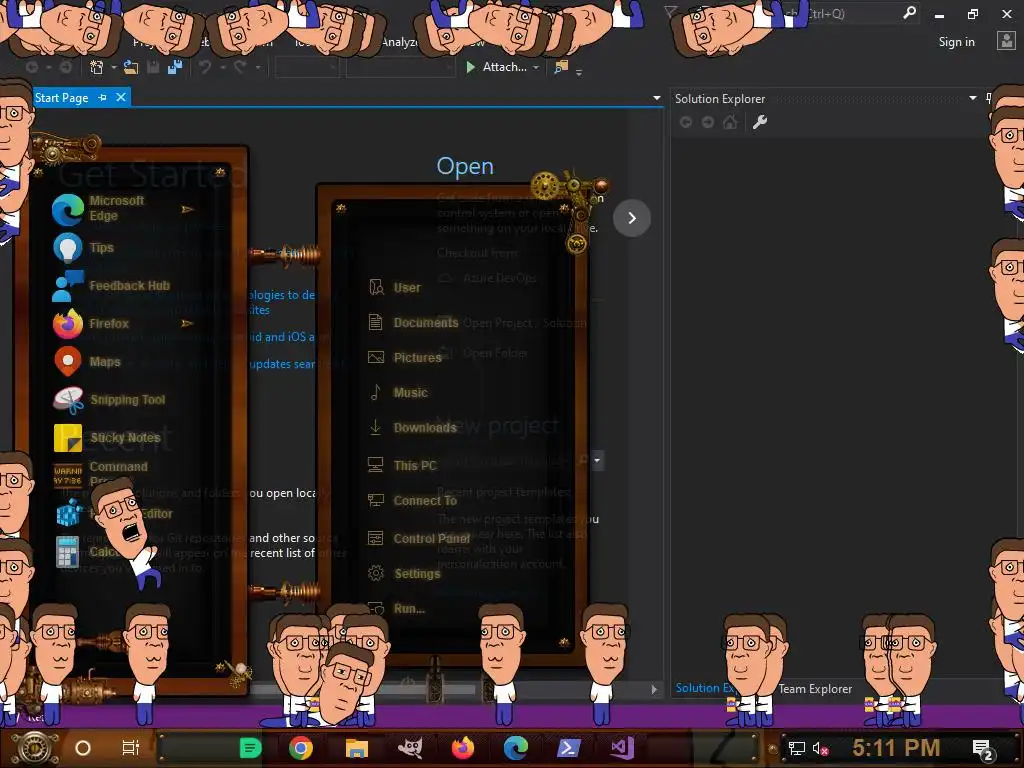This screenshot has height=768, width=1024.
Task: Open Control Panel from start menu
Action: pos(419,539)
